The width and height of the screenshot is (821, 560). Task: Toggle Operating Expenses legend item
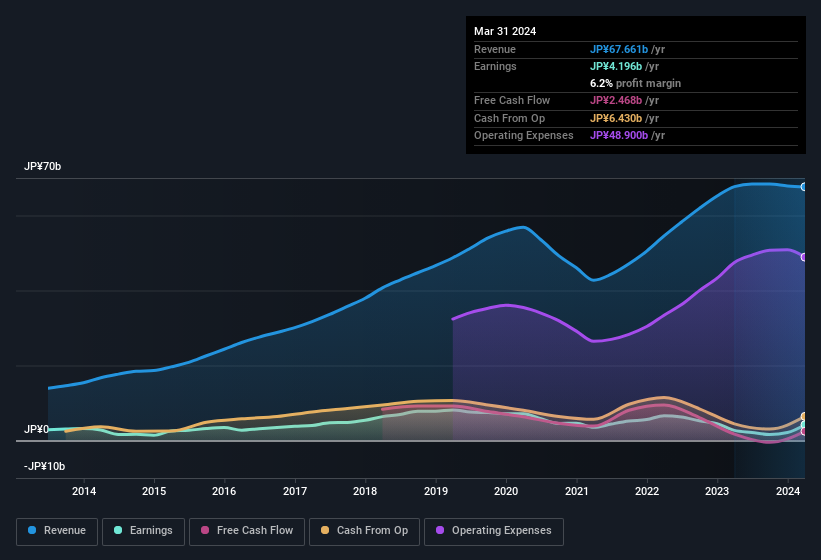[x=494, y=531]
